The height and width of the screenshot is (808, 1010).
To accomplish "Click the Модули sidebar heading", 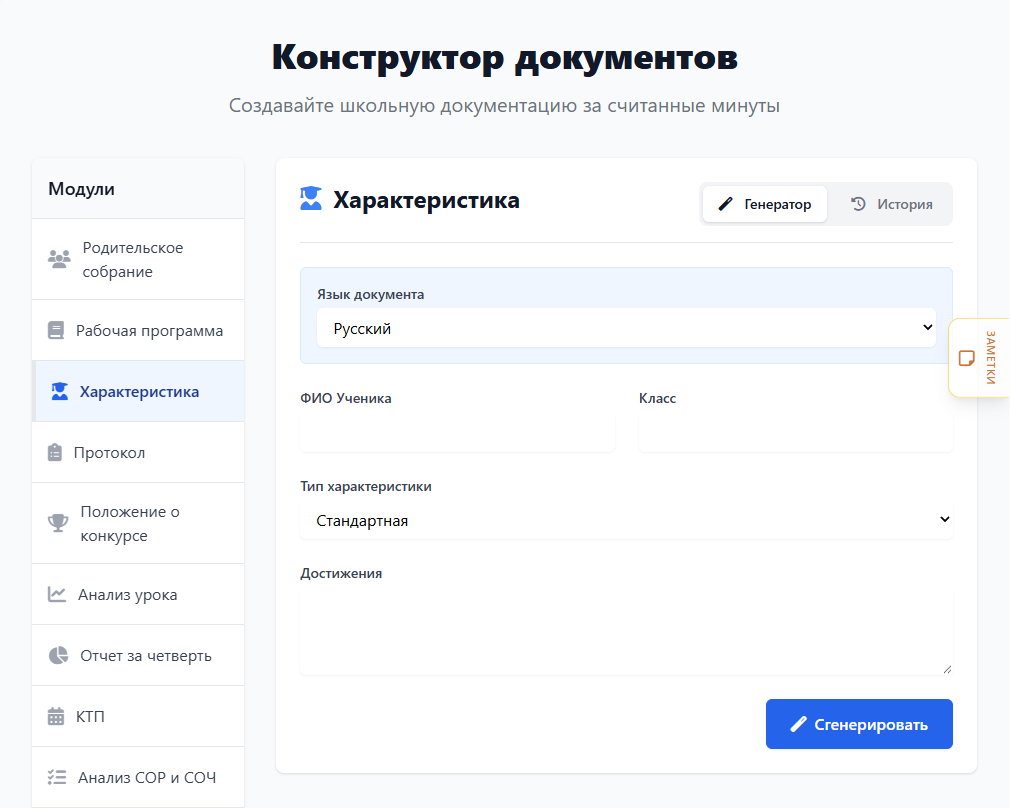I will pos(81,189).
